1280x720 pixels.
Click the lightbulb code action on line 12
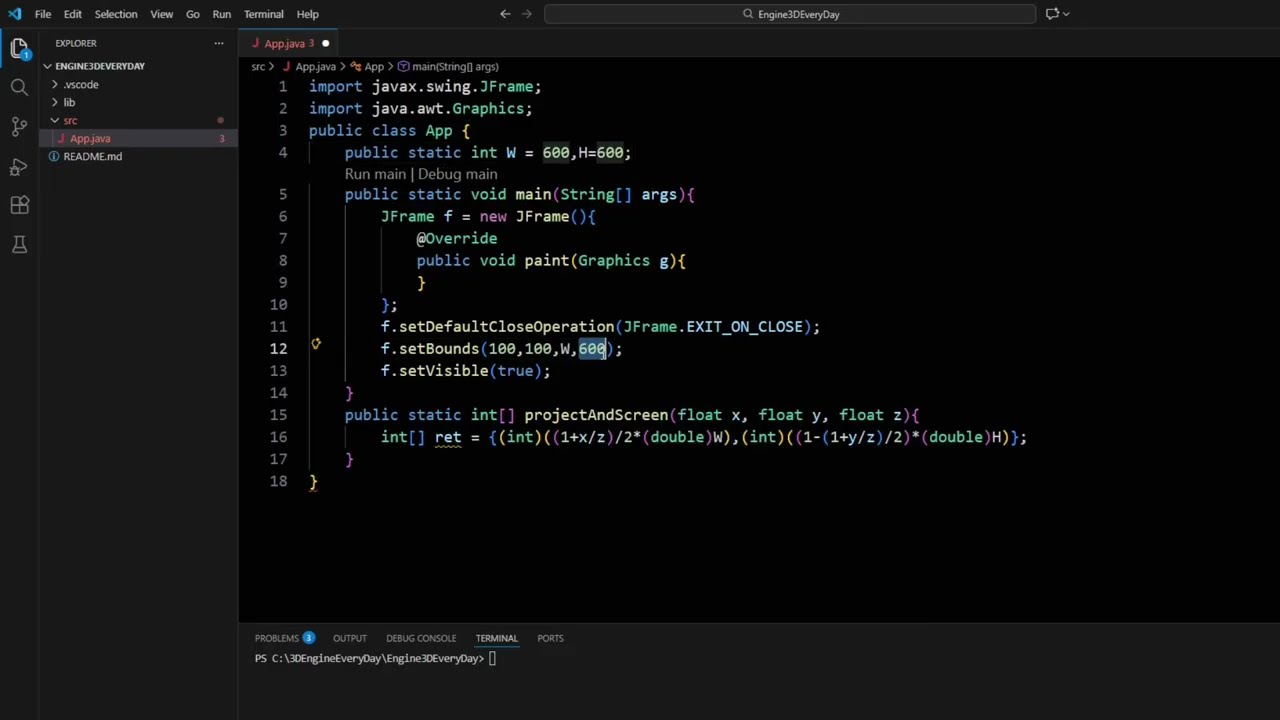point(315,344)
